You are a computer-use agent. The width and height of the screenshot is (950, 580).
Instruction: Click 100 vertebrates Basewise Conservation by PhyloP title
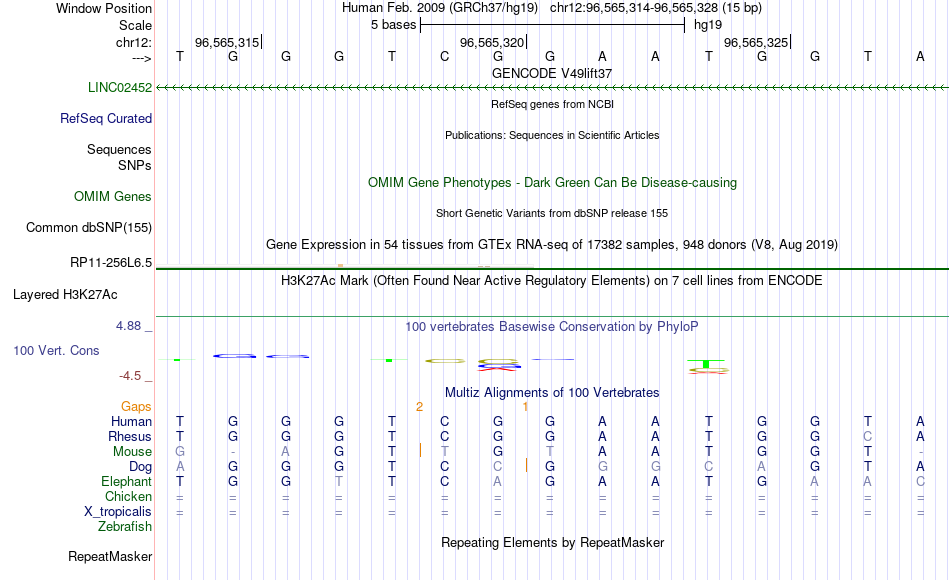point(552,327)
